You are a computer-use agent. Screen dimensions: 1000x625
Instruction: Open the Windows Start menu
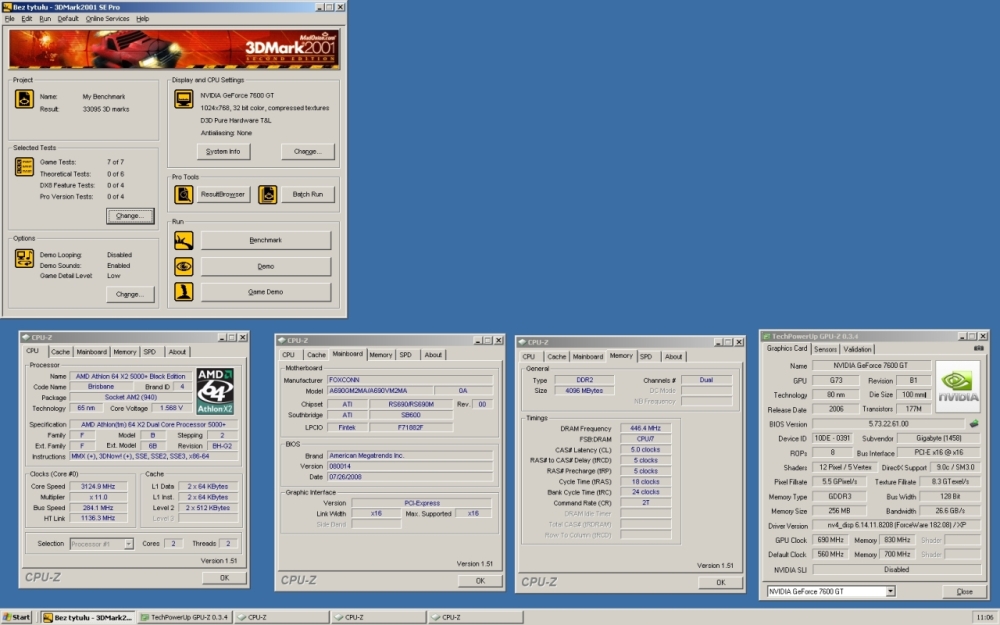pos(17,617)
